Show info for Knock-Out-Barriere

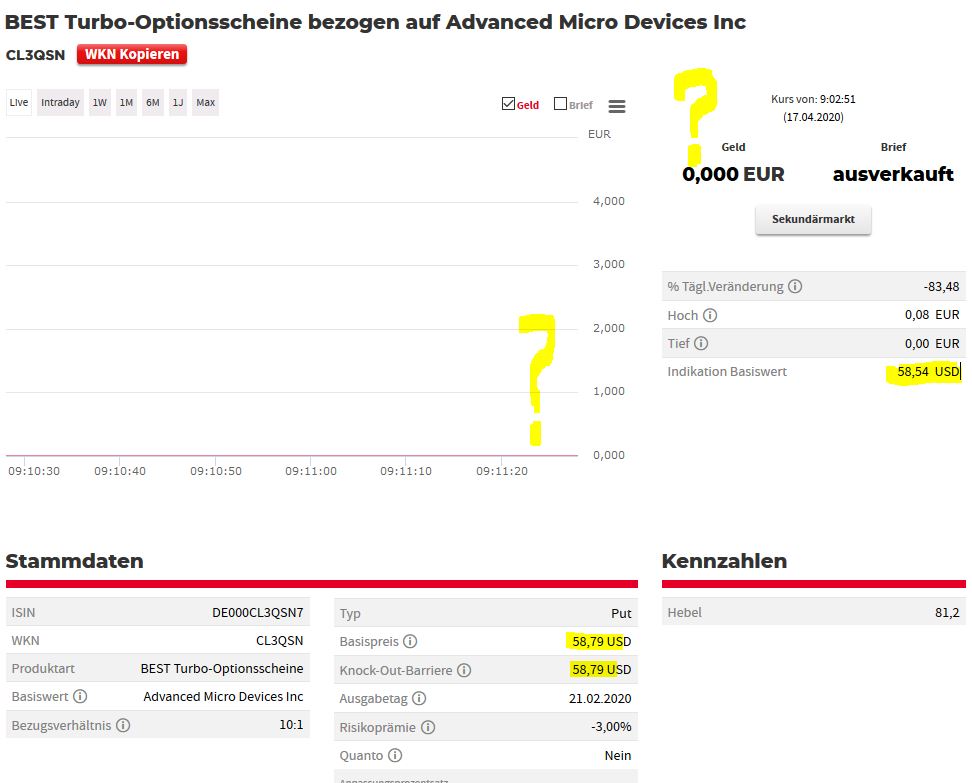(464, 670)
